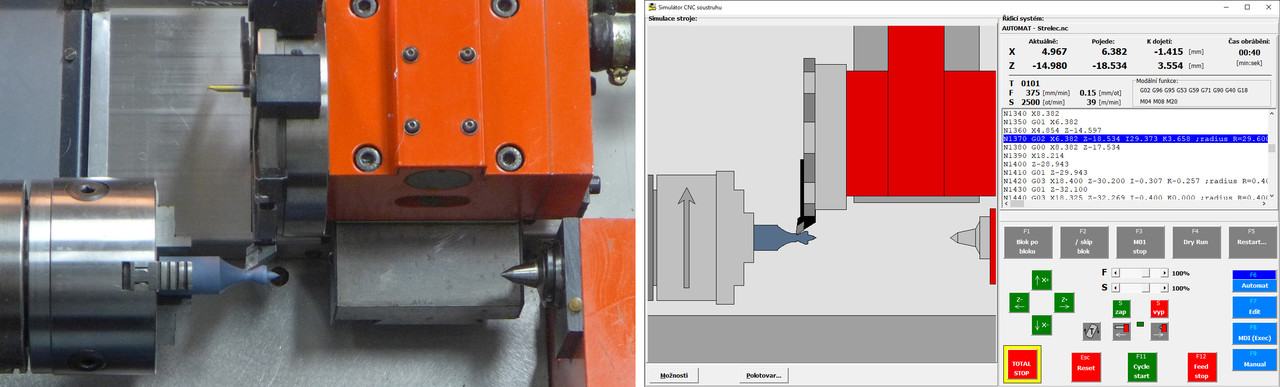Open the Možnosti options menu
Image resolution: width=1280 pixels, height=387 pixels.
(674, 375)
